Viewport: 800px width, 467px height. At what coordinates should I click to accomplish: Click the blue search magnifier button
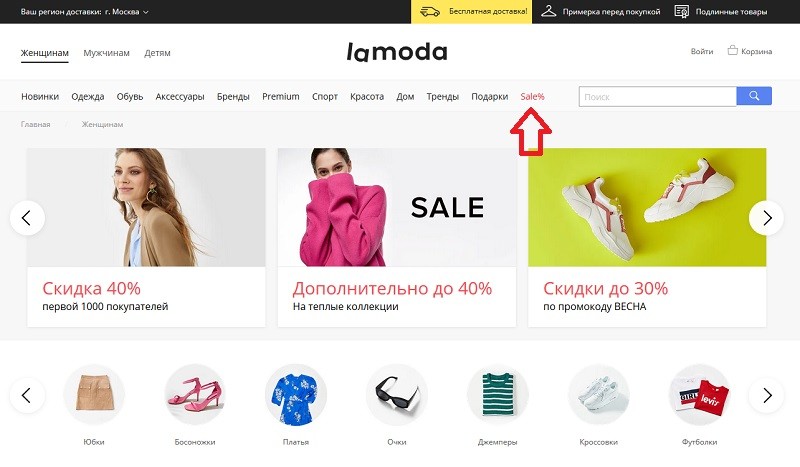[x=754, y=96]
